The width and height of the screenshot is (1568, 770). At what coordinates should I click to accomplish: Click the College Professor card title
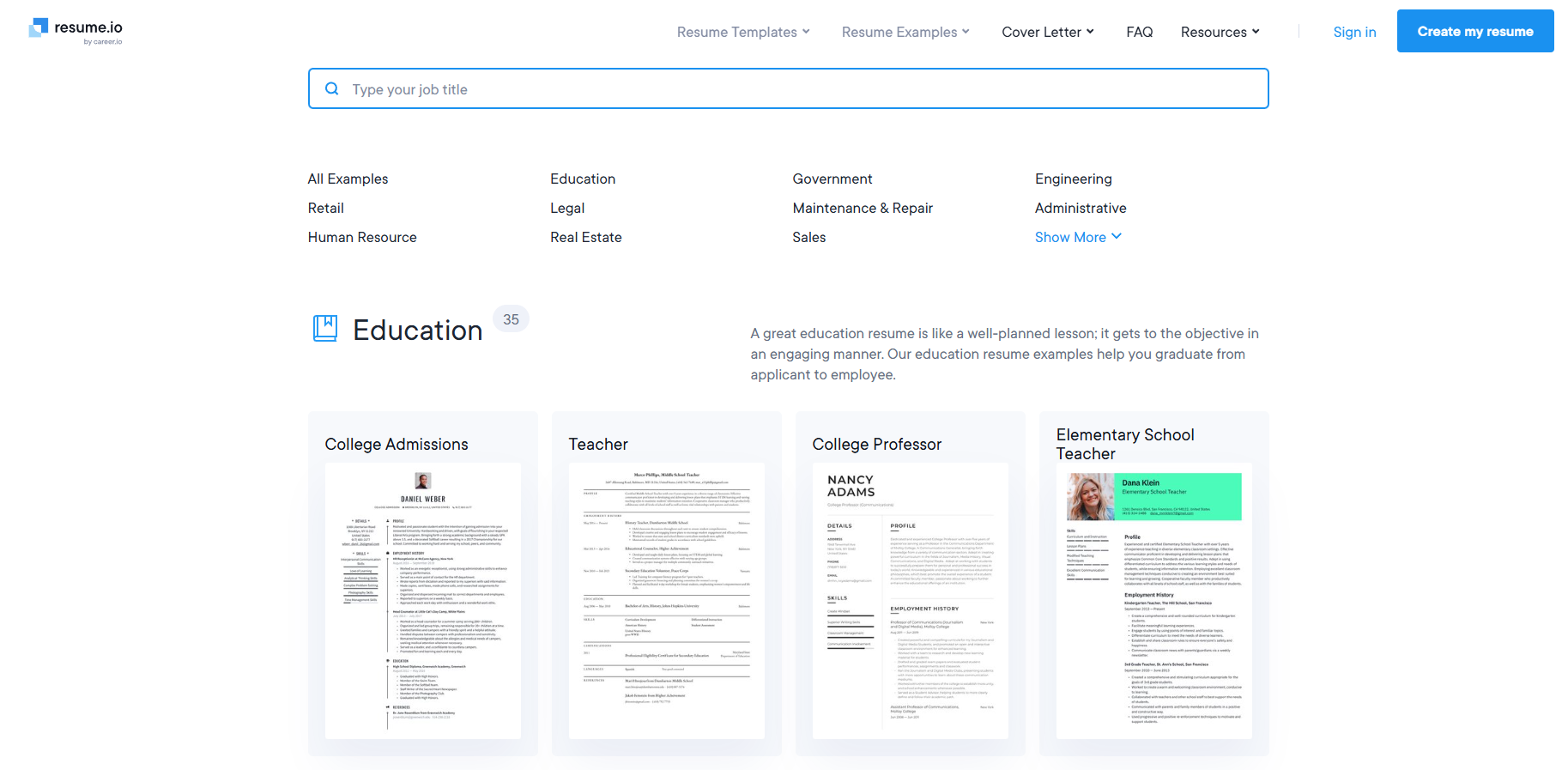pyautogui.click(x=877, y=444)
